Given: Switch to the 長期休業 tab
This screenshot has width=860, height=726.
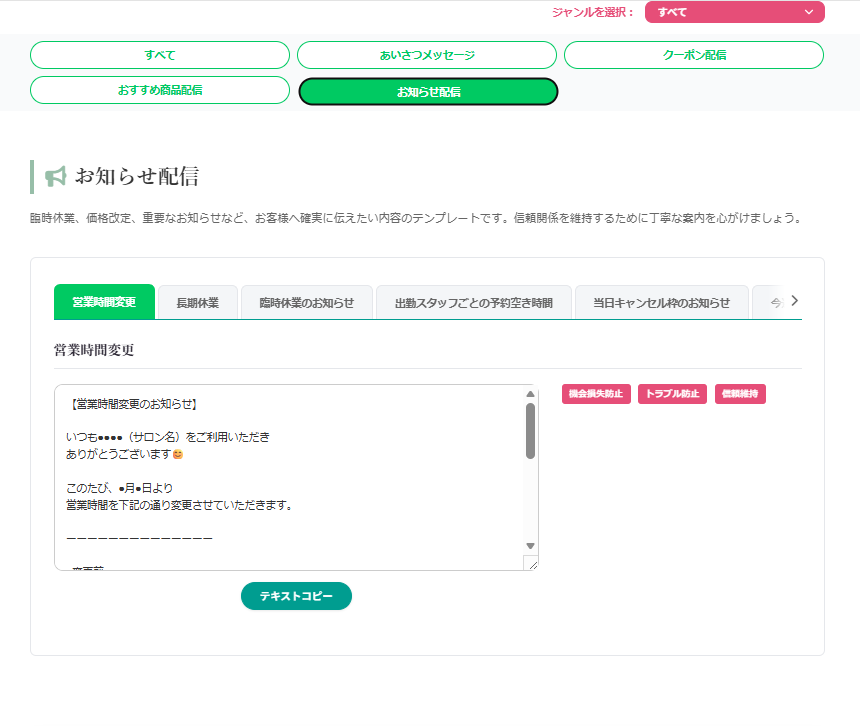Looking at the screenshot, I should pos(197,302).
